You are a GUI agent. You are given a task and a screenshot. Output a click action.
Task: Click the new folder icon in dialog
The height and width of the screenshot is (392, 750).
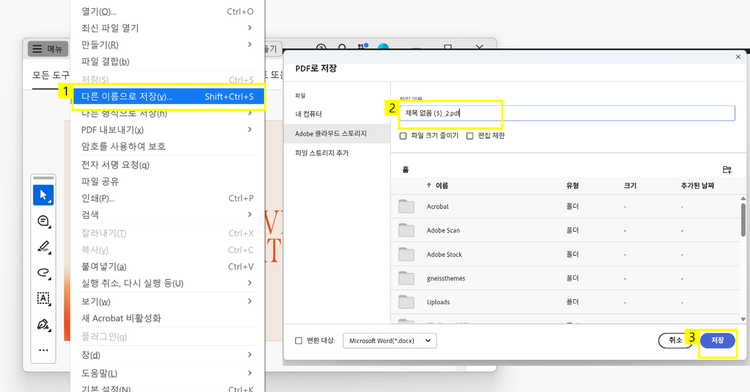coord(727,170)
